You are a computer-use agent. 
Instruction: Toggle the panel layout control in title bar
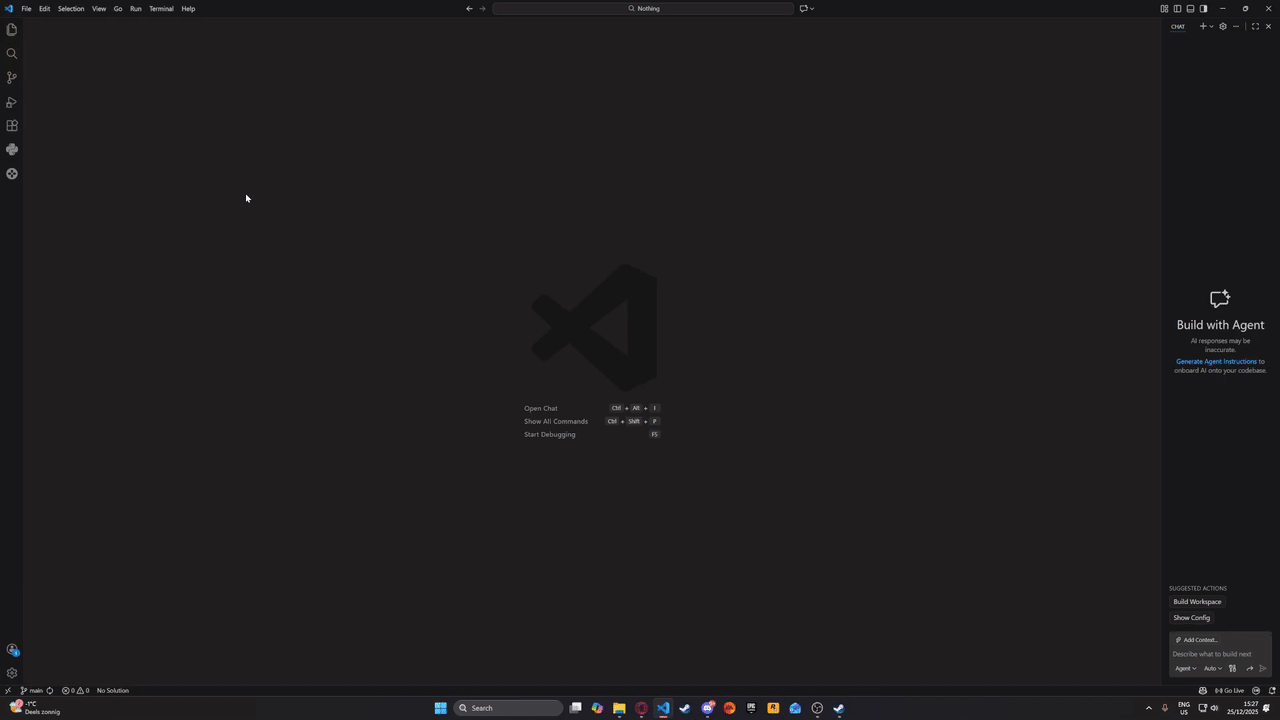(1190, 8)
